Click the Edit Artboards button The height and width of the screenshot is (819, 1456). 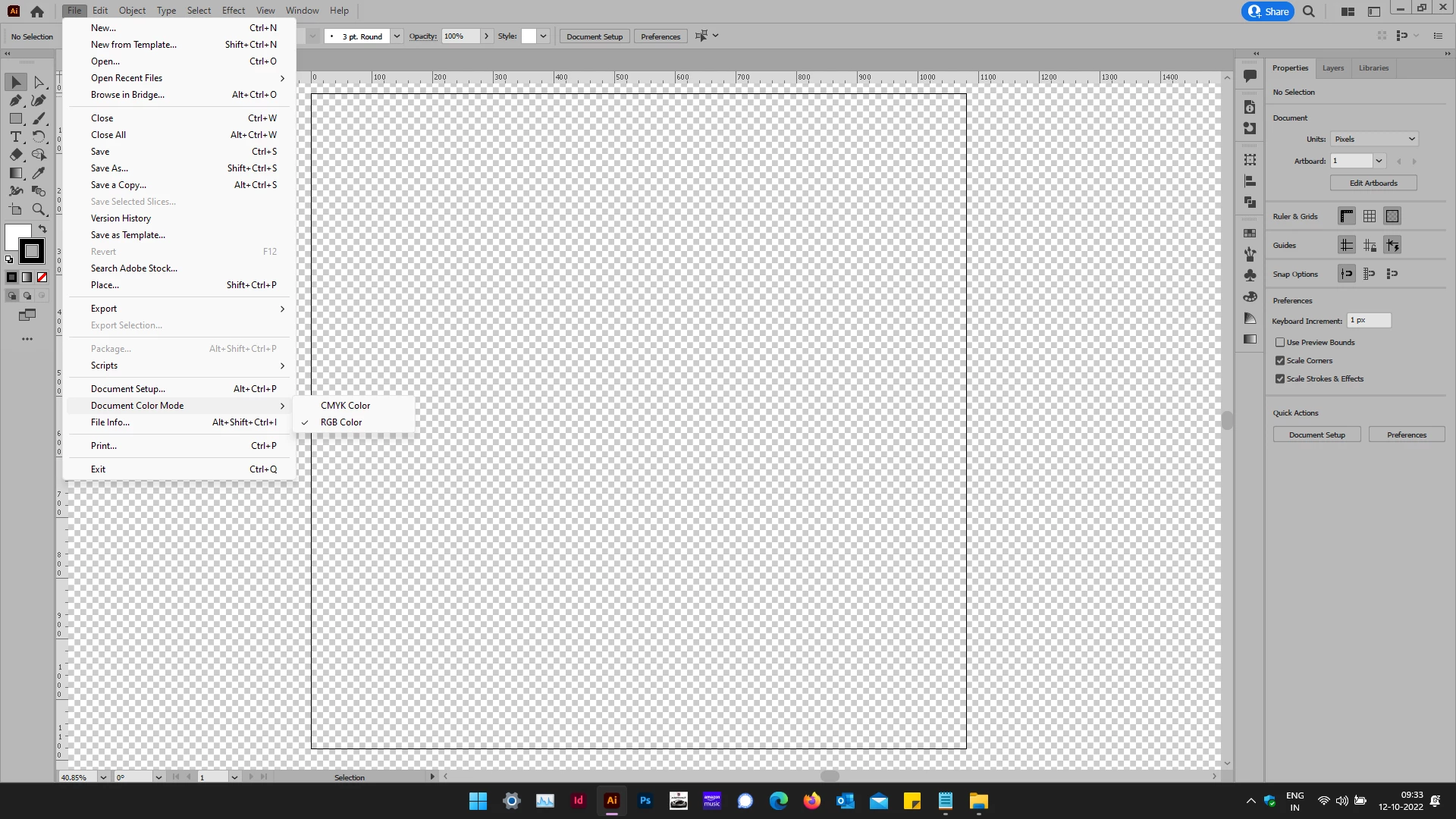(1373, 184)
